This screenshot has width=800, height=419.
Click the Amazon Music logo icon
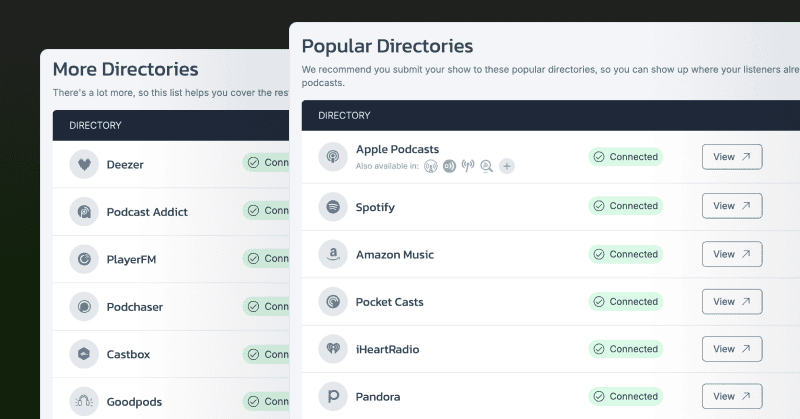333,254
